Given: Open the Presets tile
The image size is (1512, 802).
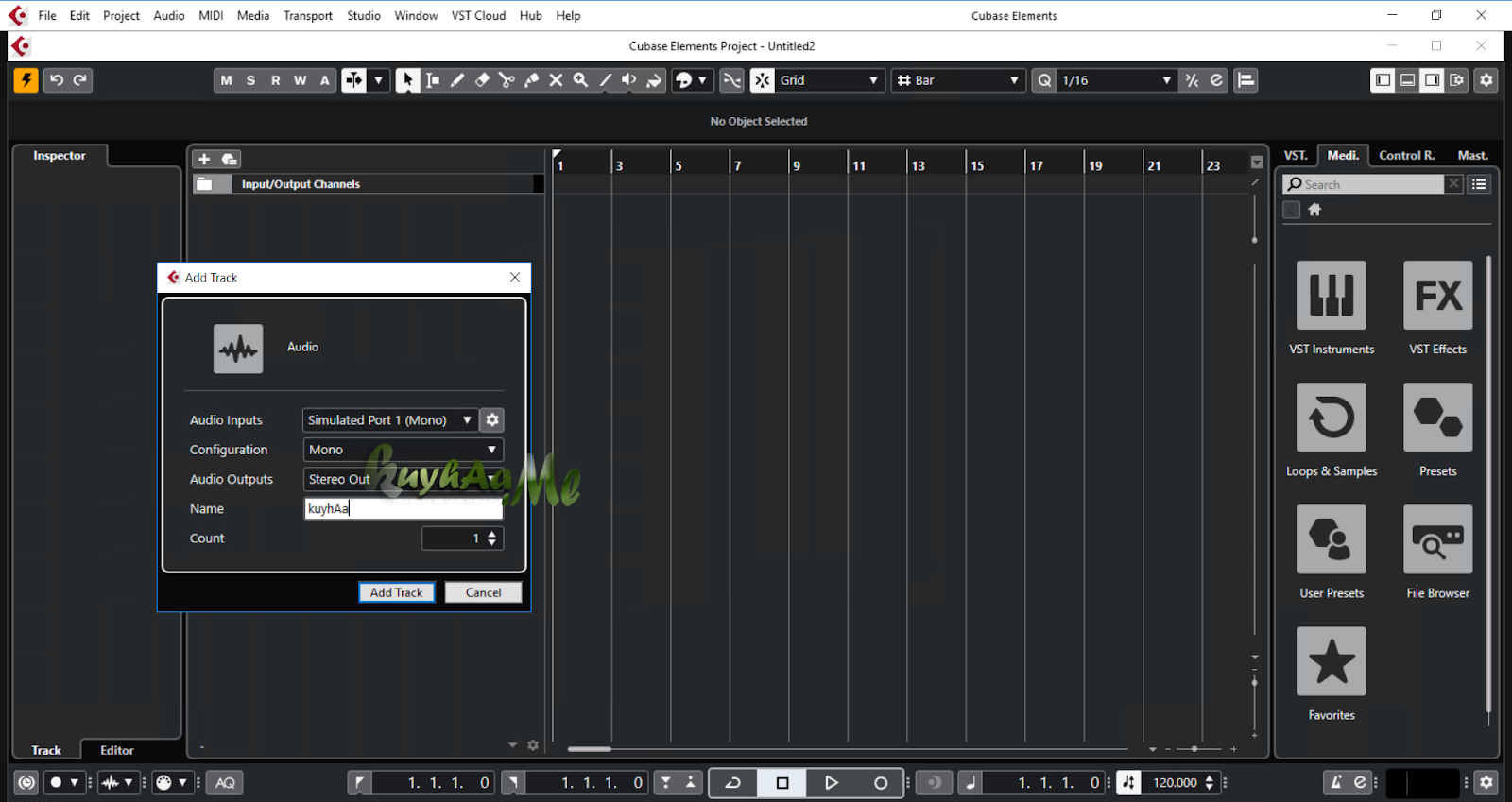Looking at the screenshot, I should [x=1437, y=418].
